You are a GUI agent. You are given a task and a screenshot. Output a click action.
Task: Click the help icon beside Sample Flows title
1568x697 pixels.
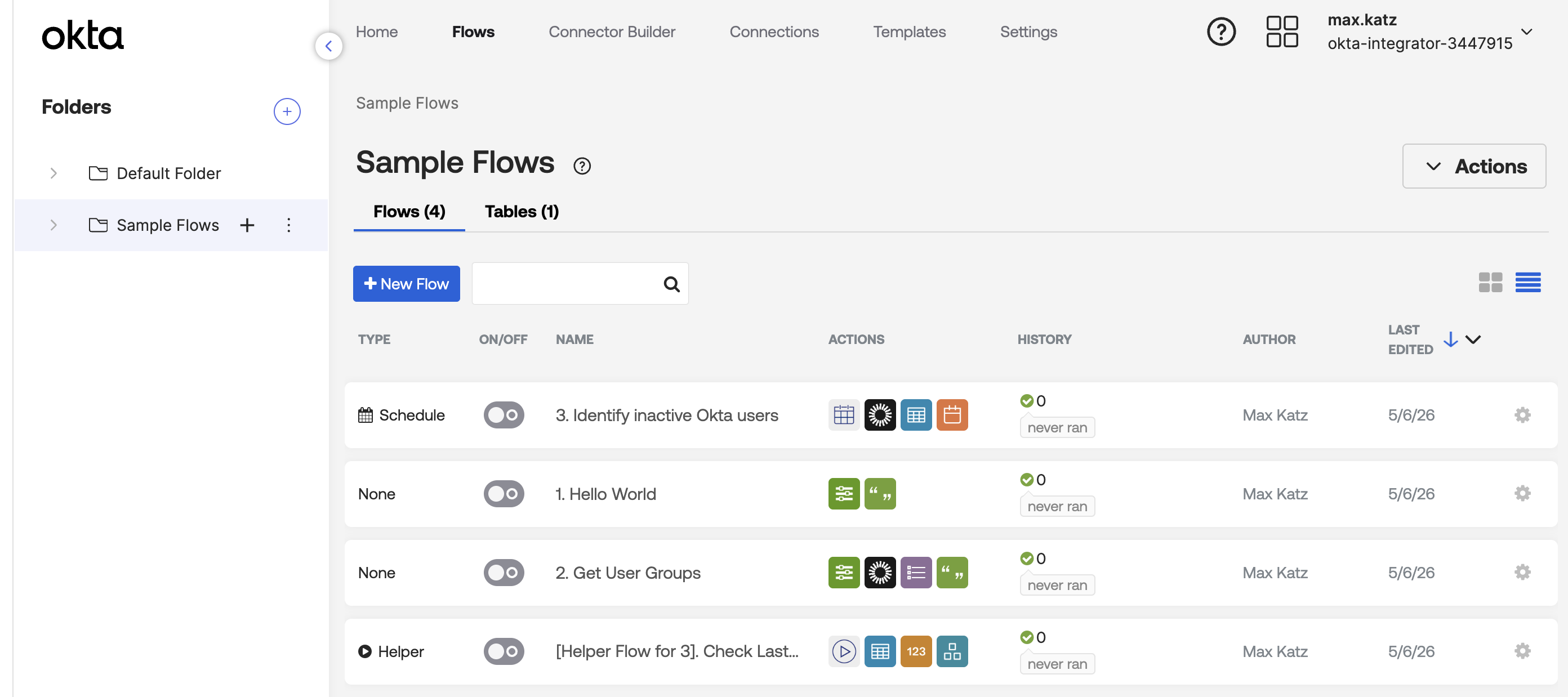(582, 166)
